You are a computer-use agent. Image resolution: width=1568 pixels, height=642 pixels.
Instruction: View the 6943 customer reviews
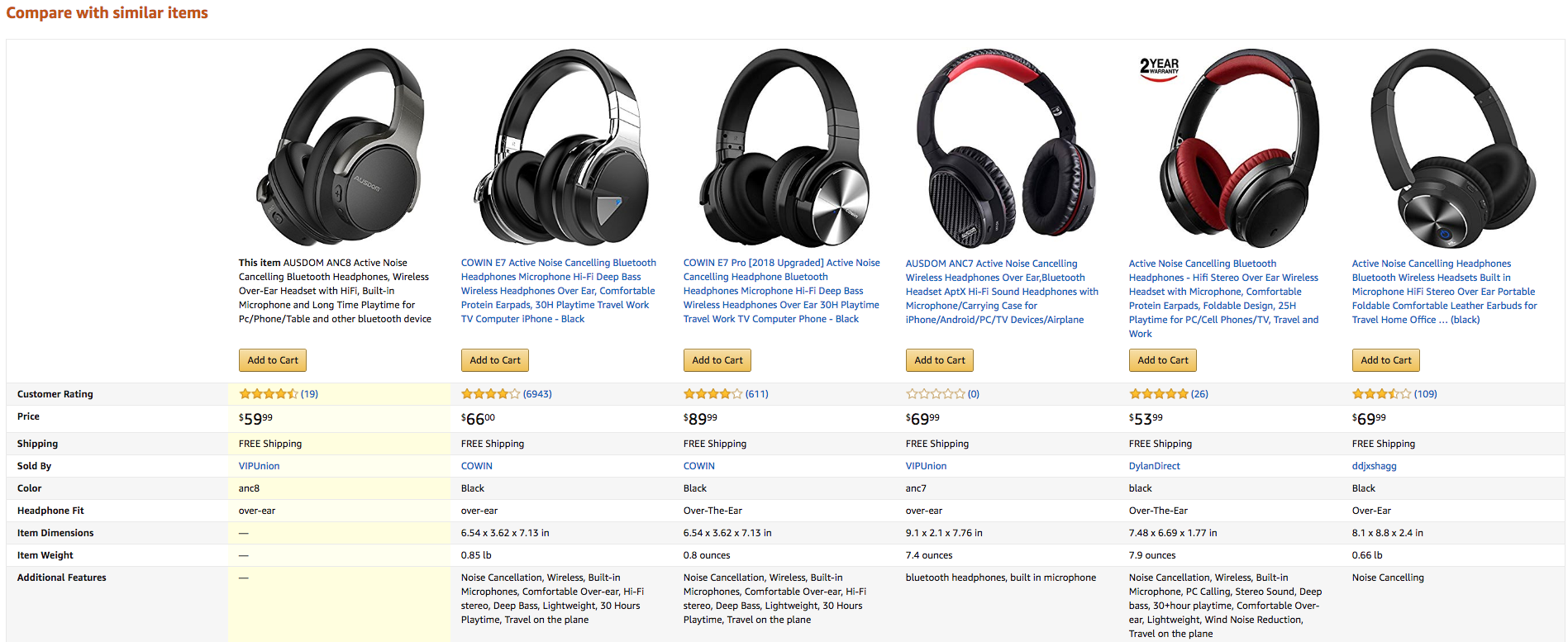click(537, 394)
